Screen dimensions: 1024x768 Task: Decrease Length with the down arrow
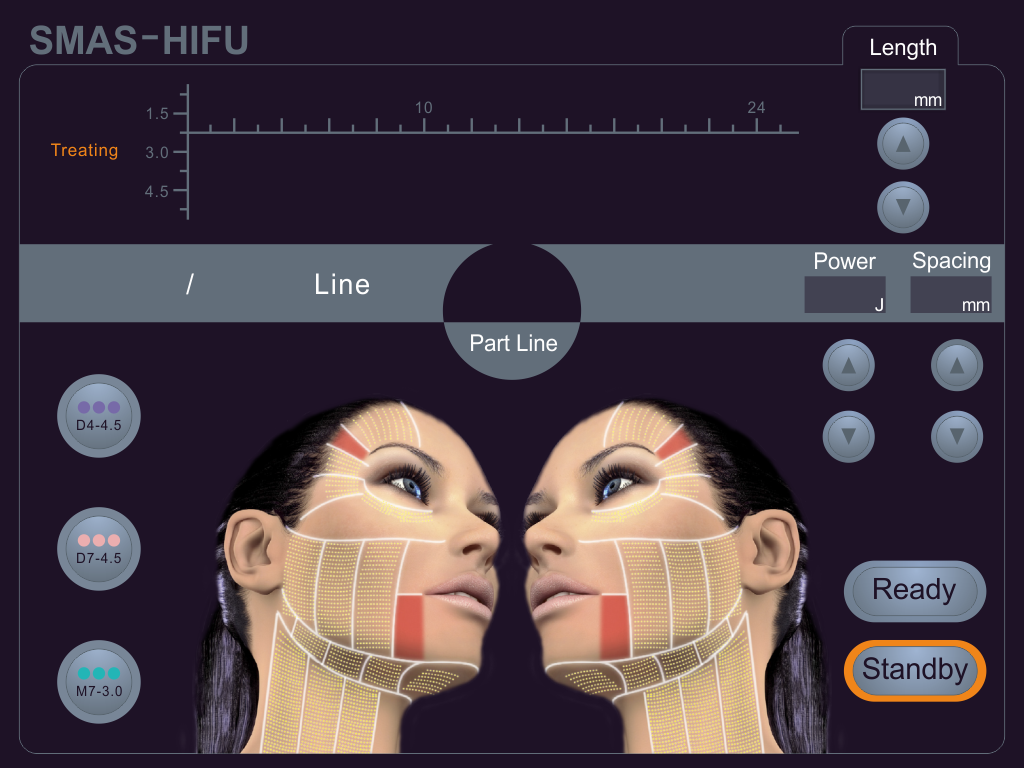(x=903, y=207)
